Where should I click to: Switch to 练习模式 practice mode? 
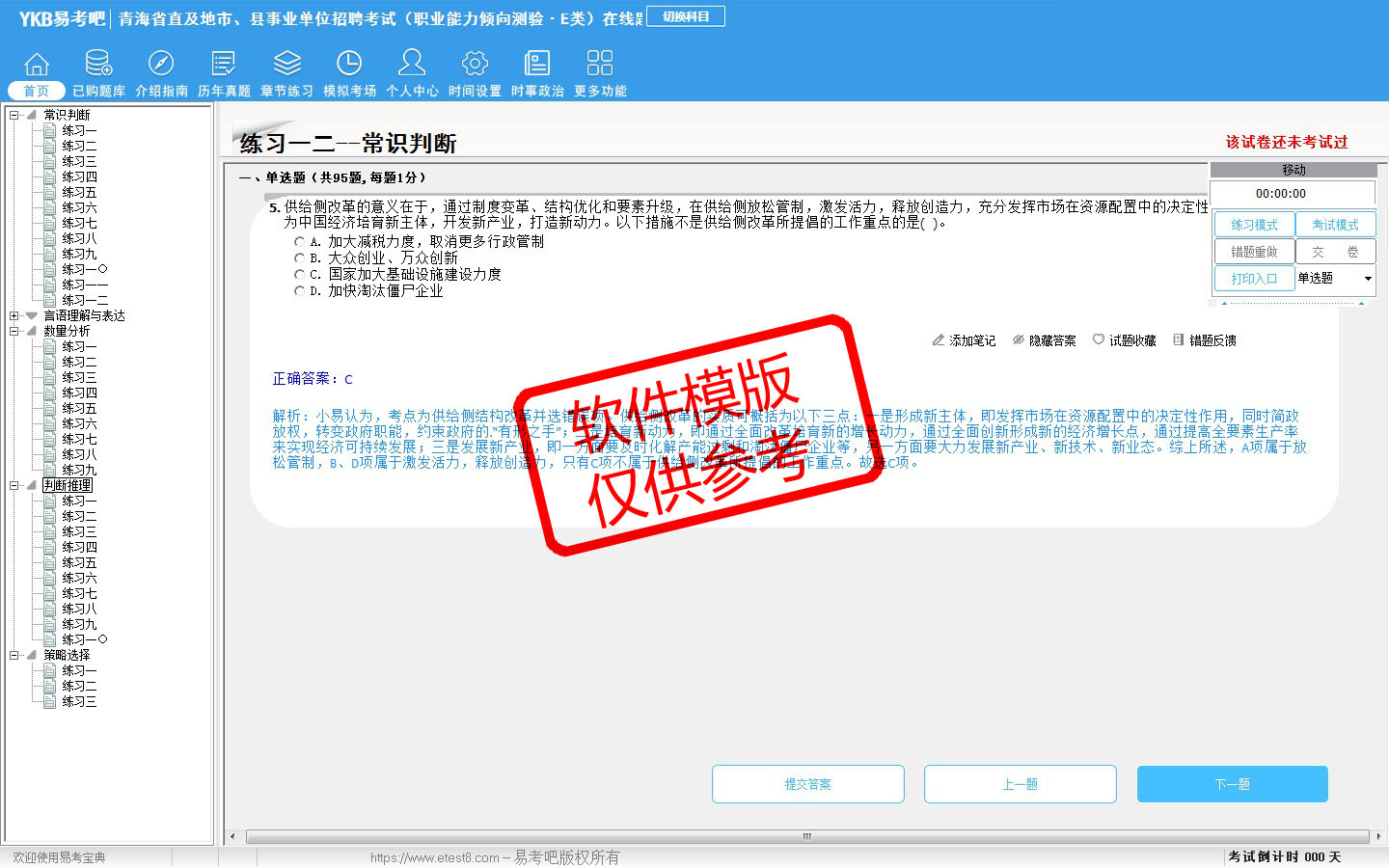click(1254, 225)
